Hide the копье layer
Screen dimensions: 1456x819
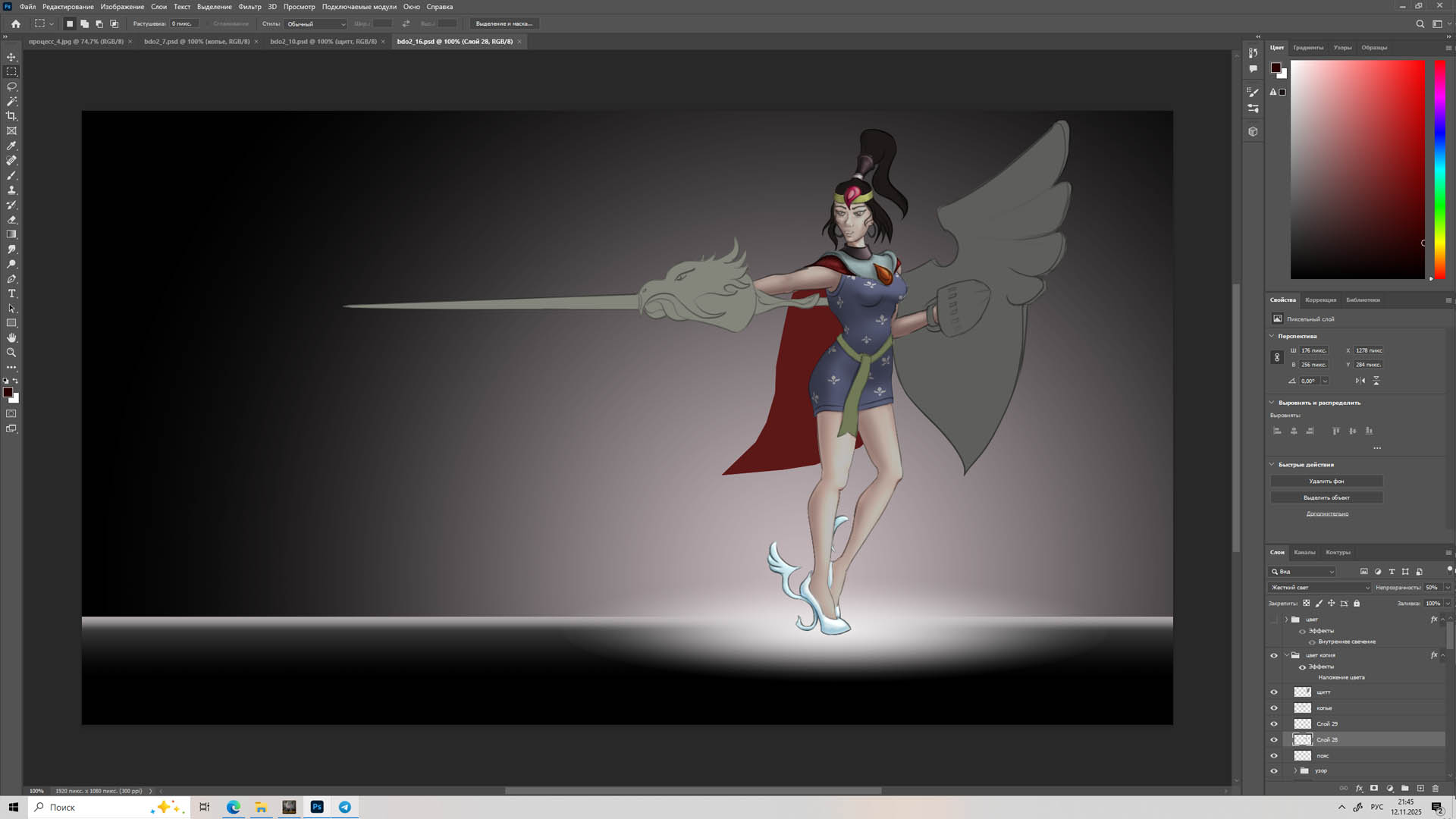[x=1274, y=708]
